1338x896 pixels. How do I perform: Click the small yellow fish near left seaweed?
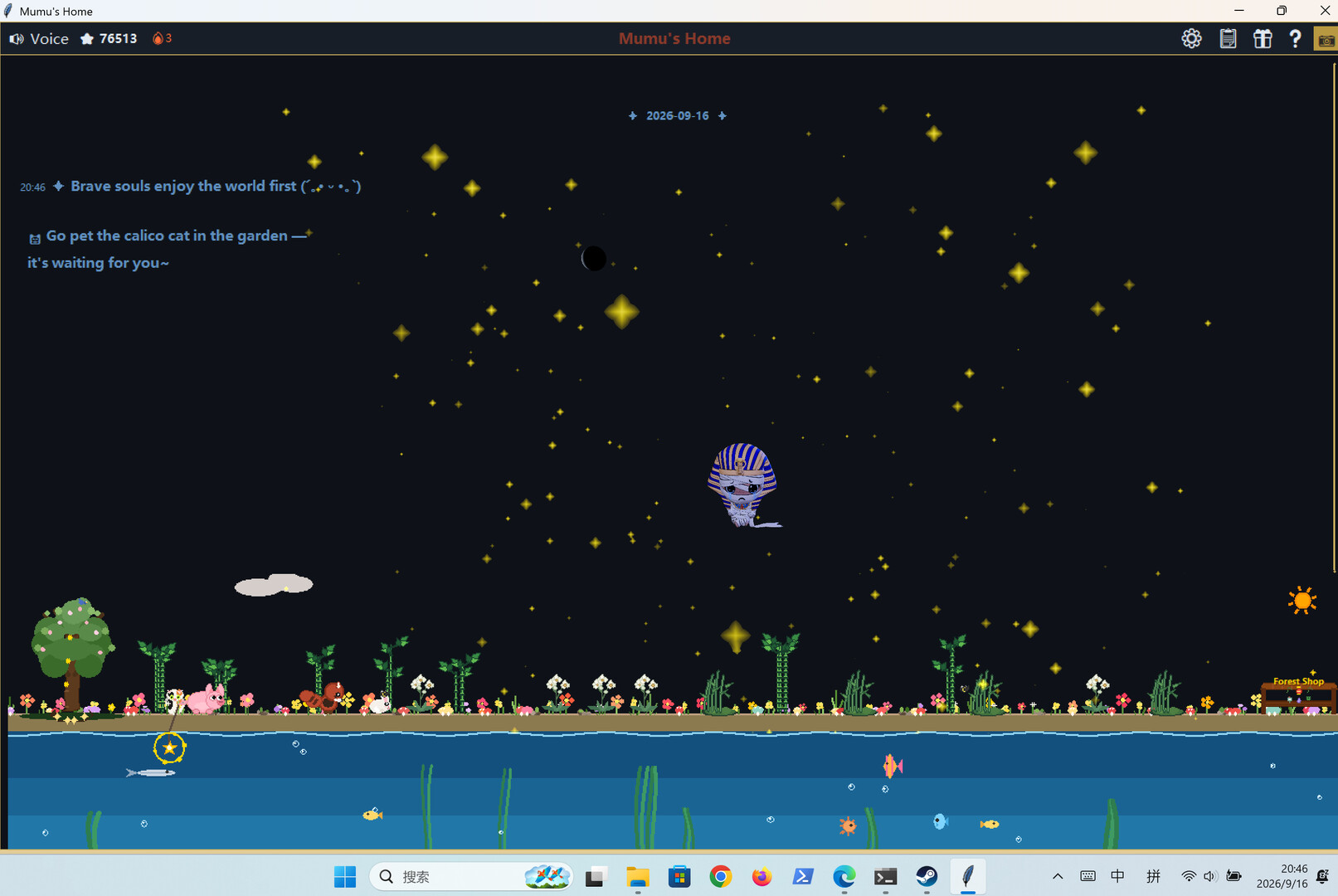point(373,815)
